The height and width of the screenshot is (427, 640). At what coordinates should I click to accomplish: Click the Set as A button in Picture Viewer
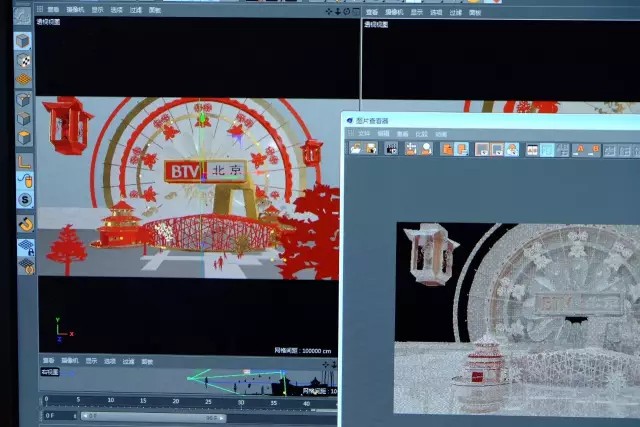[x=579, y=151]
